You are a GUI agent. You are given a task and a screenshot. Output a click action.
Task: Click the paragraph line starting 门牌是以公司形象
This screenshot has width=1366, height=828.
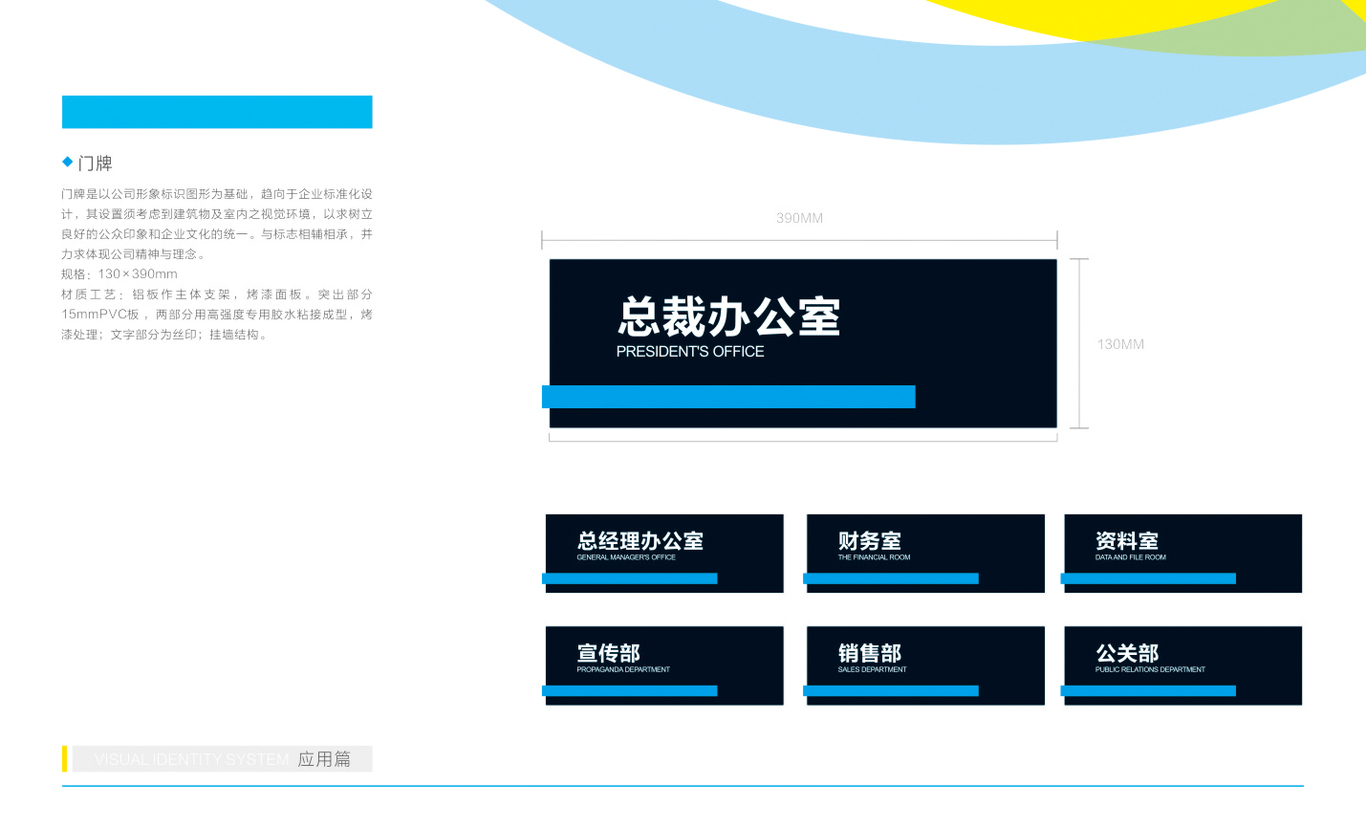click(x=217, y=194)
